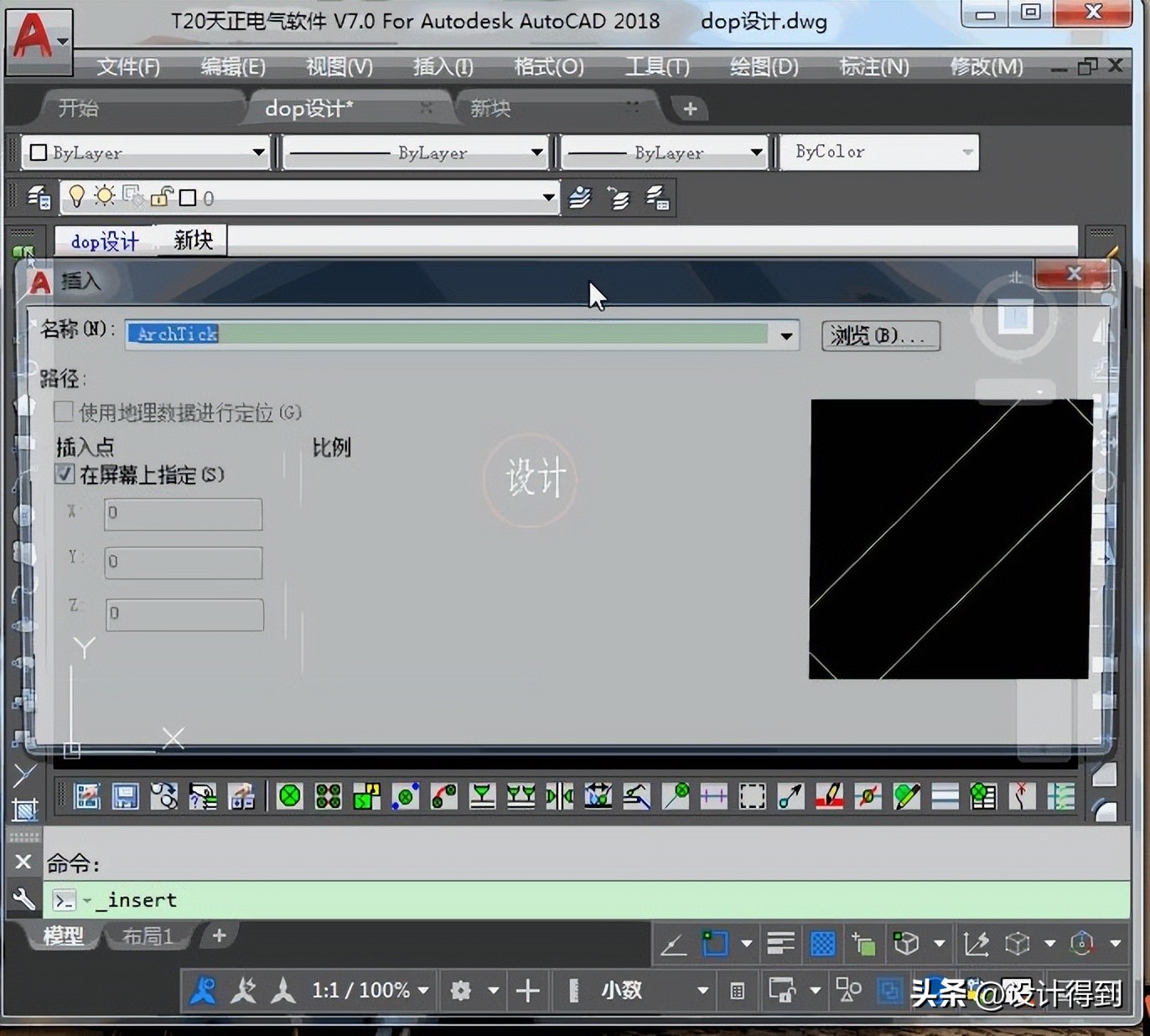Open the Layer Properties manager icon

click(x=39, y=198)
